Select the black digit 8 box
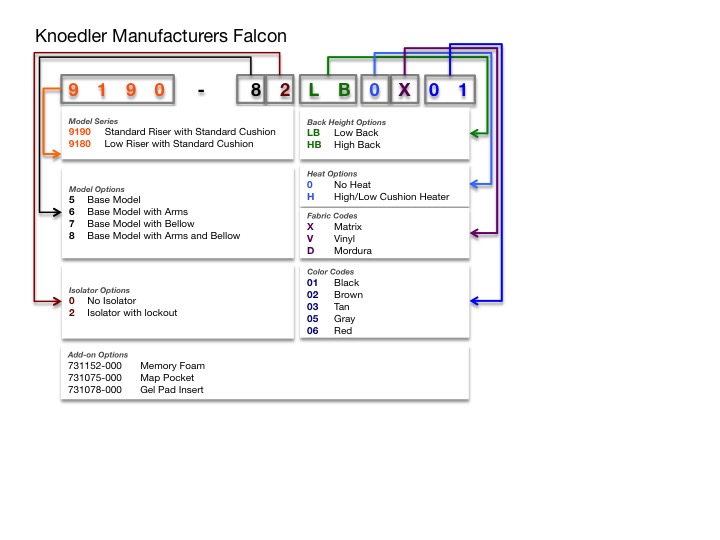 255,91
